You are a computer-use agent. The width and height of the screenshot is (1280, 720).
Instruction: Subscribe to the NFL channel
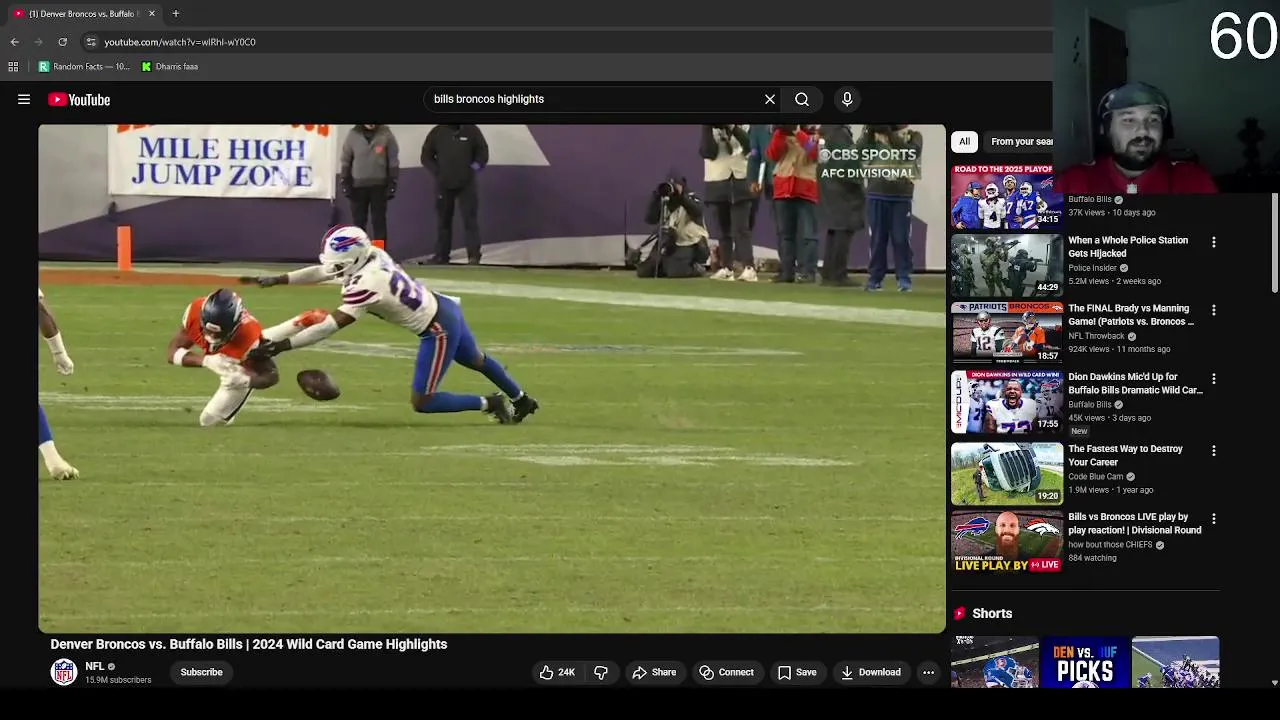pyautogui.click(x=201, y=672)
